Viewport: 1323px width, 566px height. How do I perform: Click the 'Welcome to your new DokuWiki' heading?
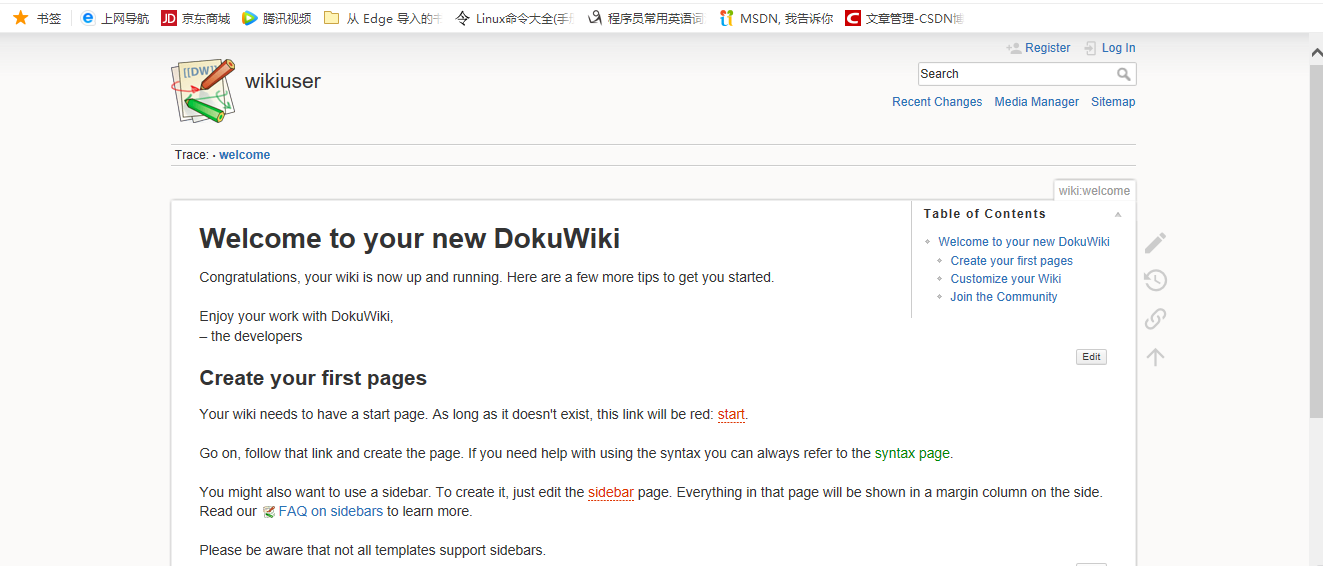pyautogui.click(x=410, y=239)
